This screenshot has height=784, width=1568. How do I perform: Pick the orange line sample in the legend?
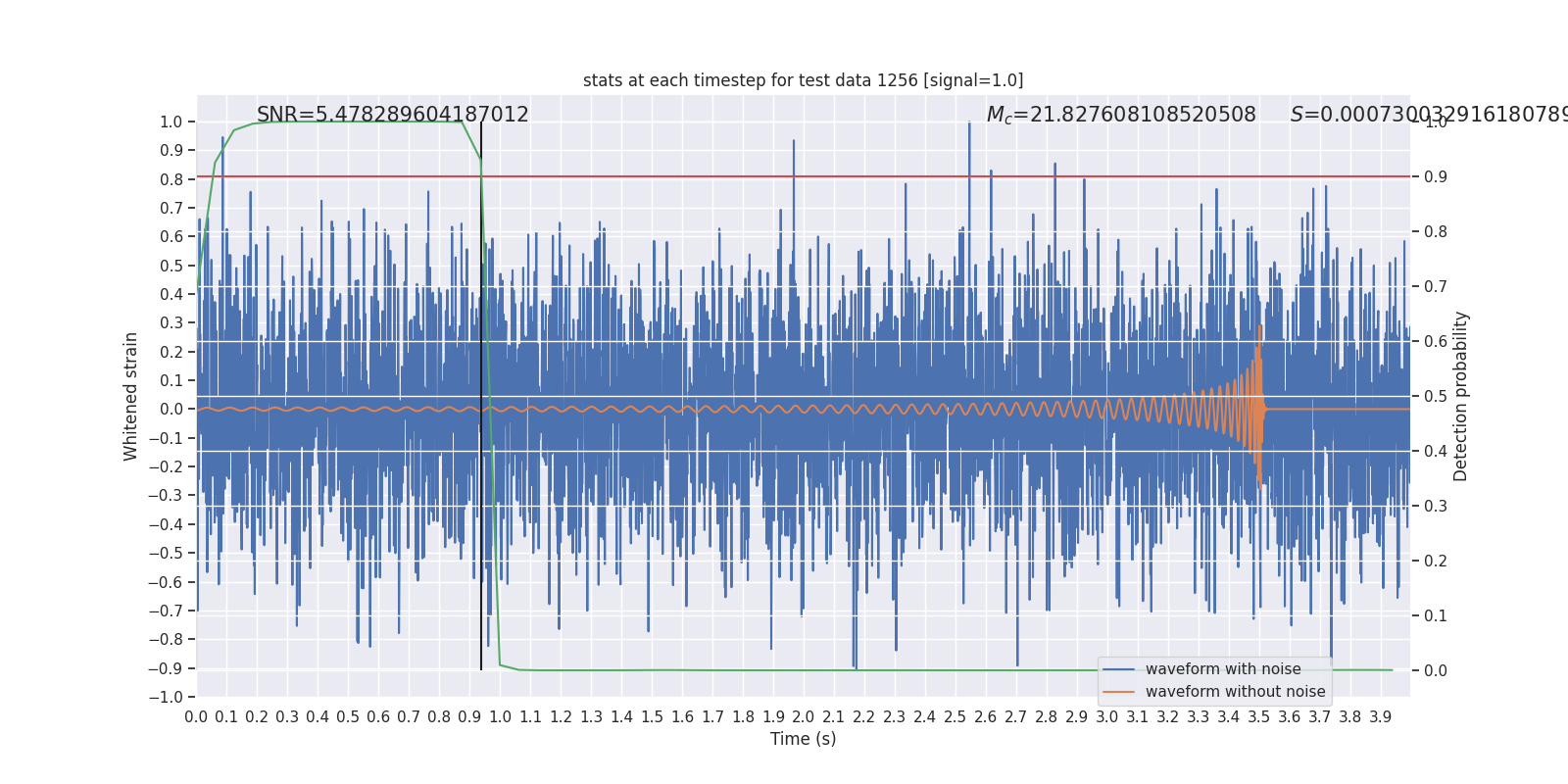[x=1118, y=692]
